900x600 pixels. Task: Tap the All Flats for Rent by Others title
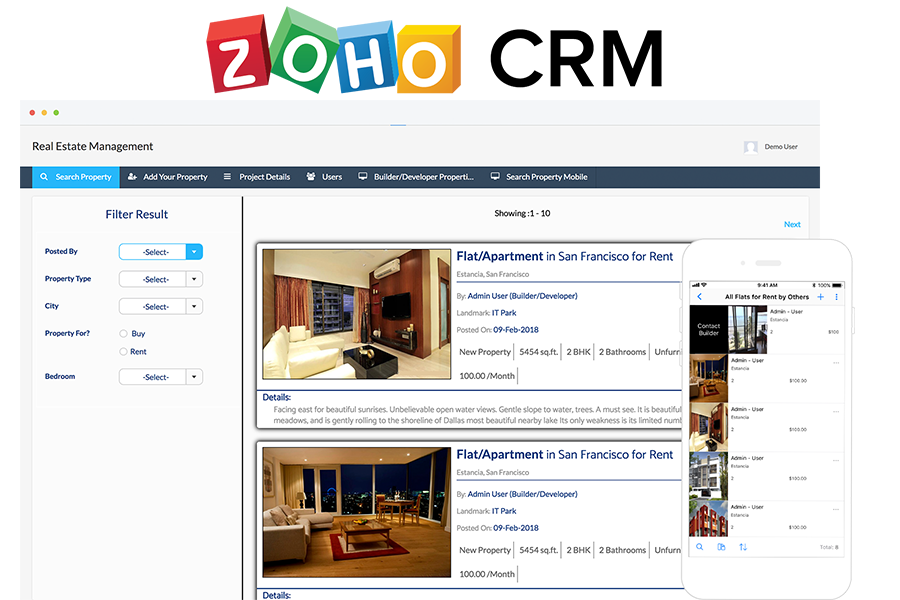(767, 297)
